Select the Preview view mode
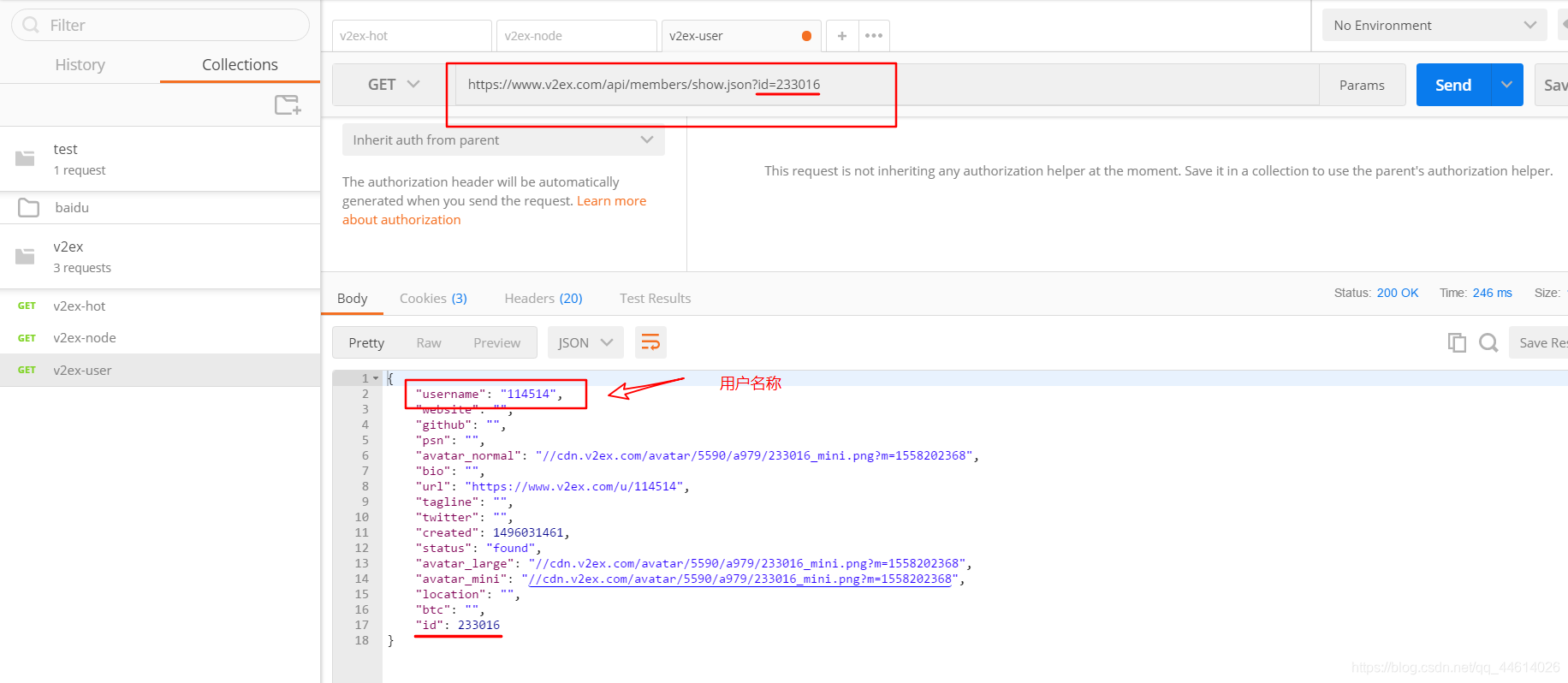The width and height of the screenshot is (1568, 683). tap(496, 342)
